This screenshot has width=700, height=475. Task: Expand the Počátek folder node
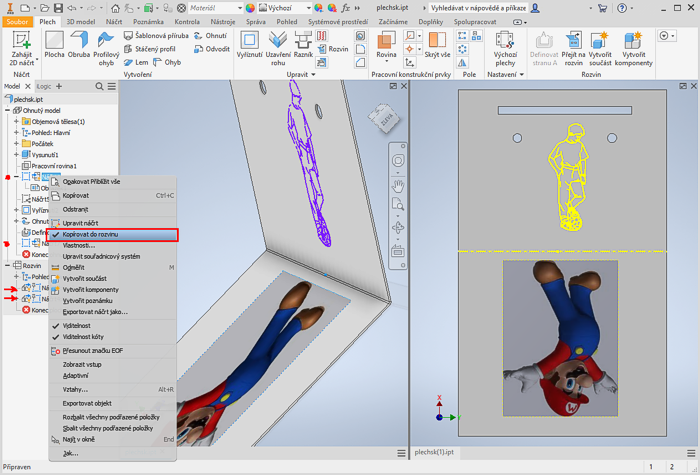17,144
